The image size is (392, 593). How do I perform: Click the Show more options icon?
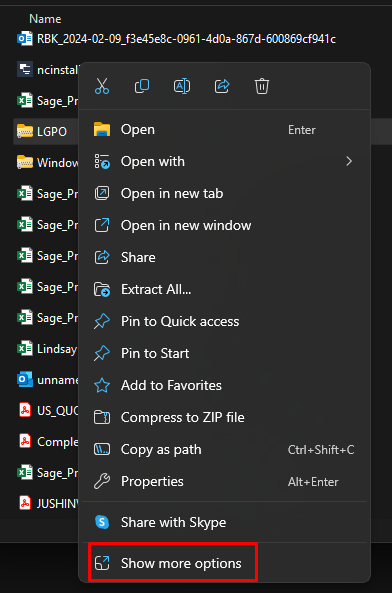[102, 563]
